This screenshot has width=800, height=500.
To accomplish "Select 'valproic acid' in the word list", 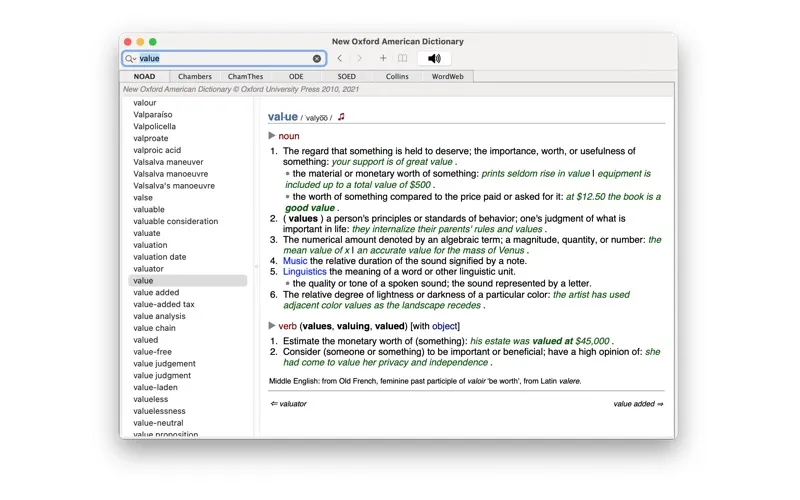I will [x=157, y=150].
